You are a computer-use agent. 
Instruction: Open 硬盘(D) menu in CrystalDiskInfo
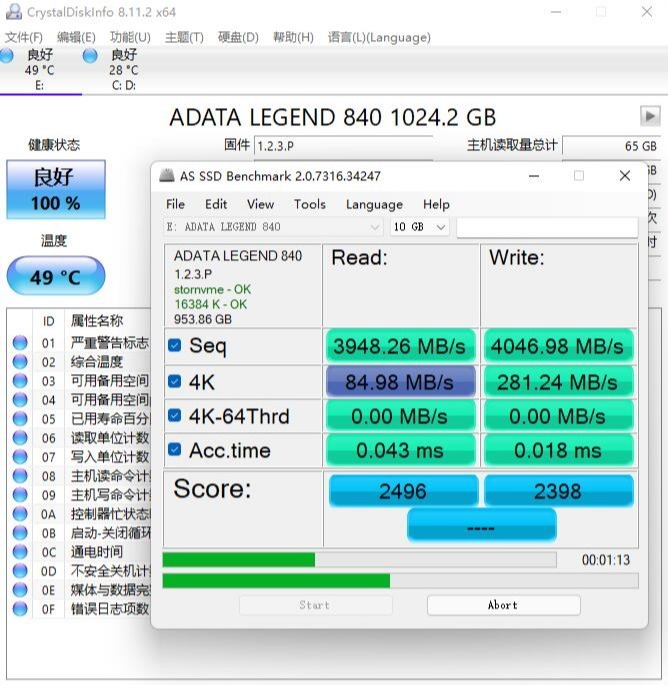tap(238, 37)
